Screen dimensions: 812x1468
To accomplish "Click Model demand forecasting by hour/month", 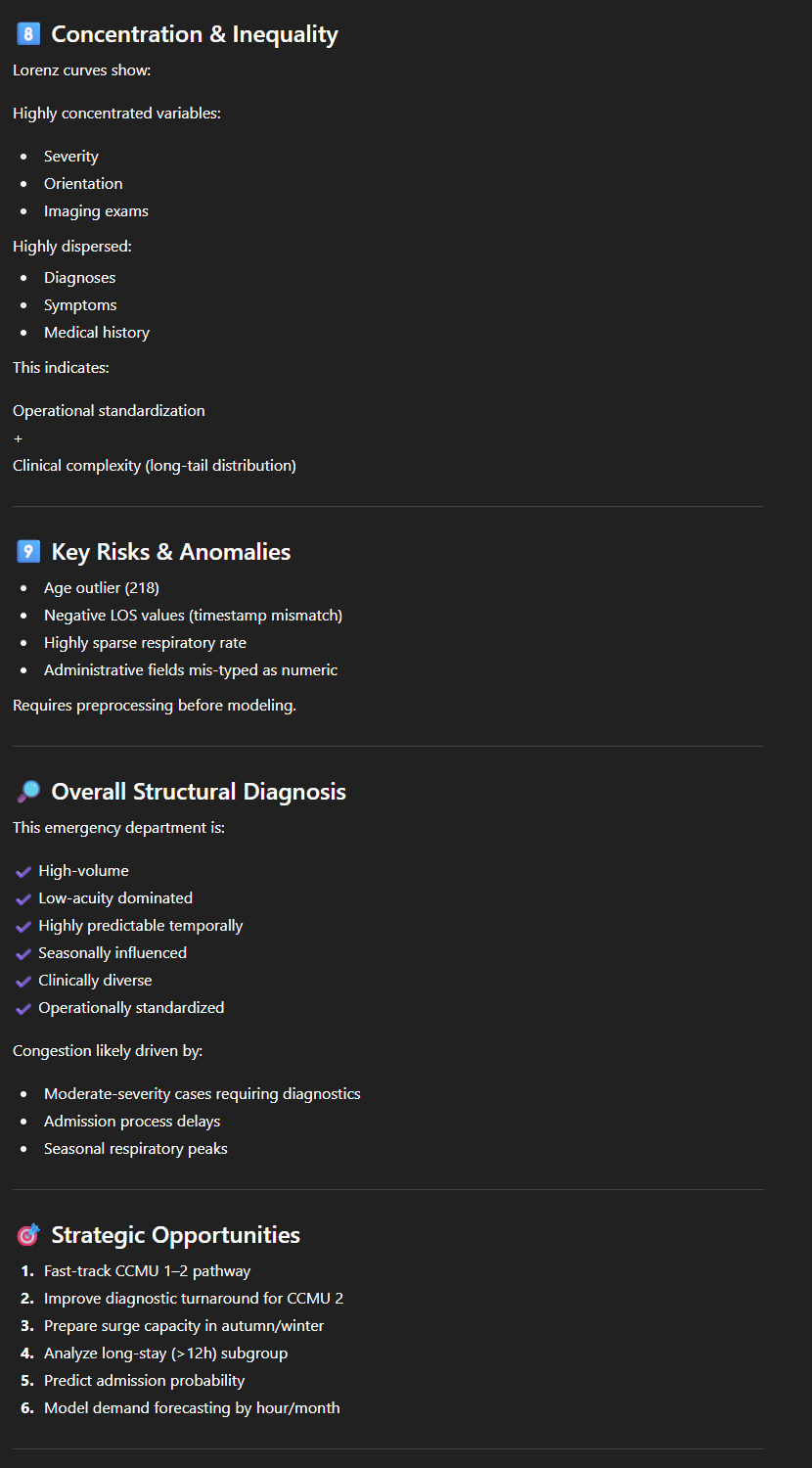I will [192, 1408].
